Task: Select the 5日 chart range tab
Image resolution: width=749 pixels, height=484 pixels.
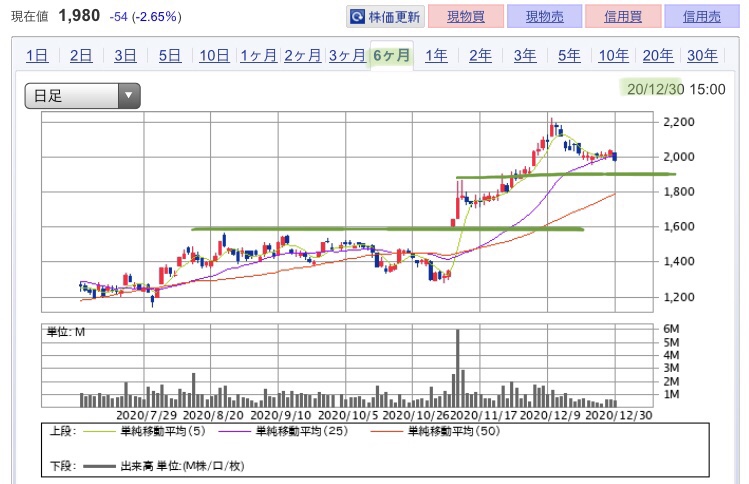Action: (170, 56)
